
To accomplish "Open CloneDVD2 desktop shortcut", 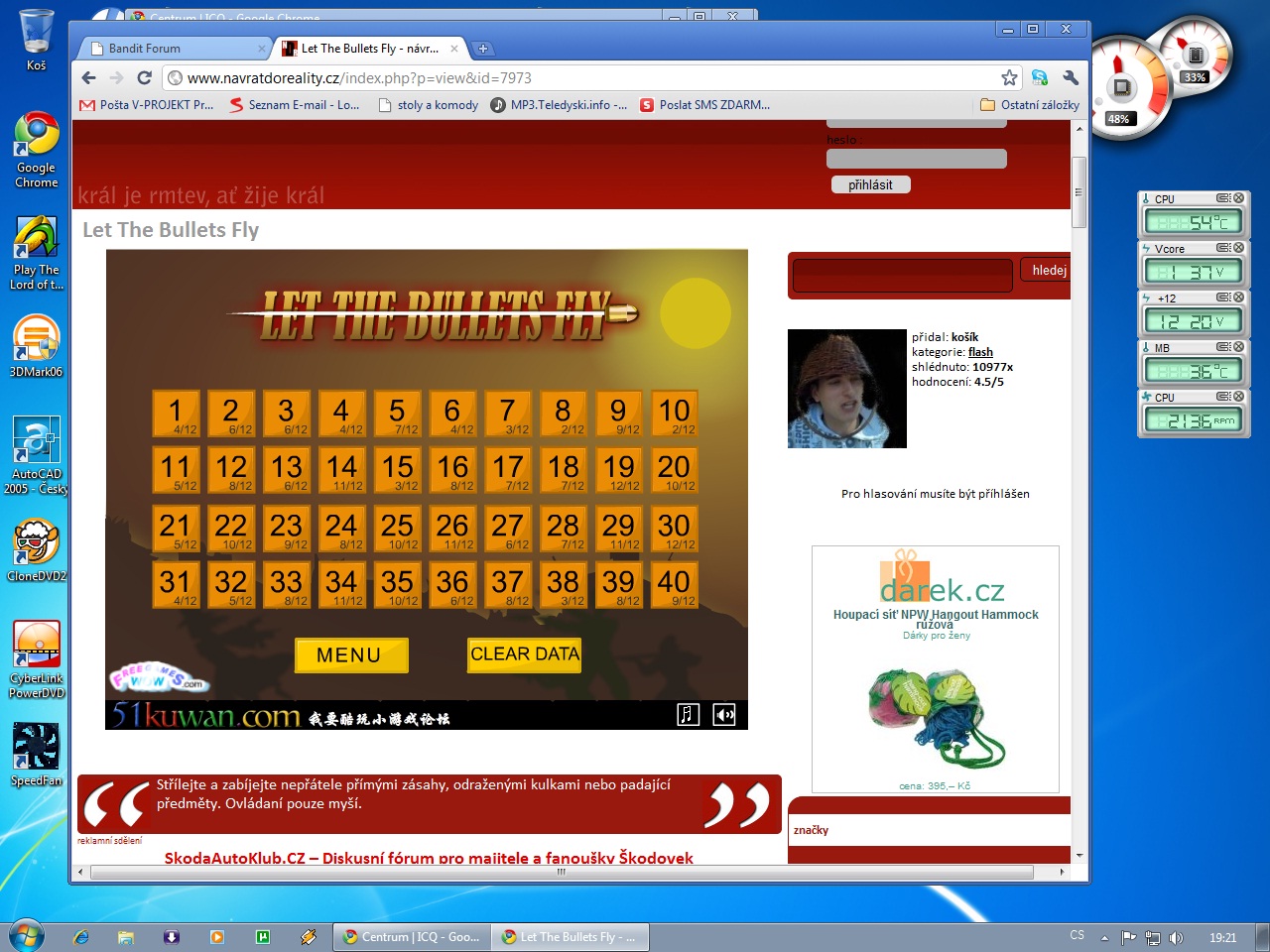I will pos(36,550).
